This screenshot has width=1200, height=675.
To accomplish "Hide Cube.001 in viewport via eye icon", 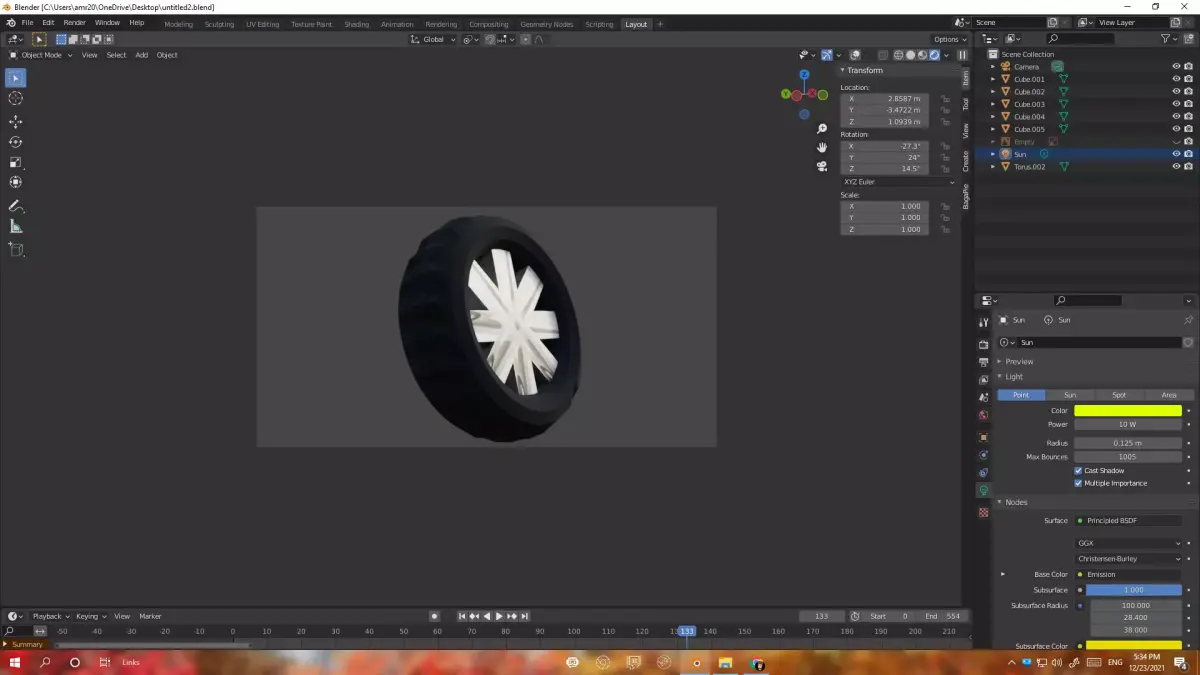I will [x=1176, y=79].
